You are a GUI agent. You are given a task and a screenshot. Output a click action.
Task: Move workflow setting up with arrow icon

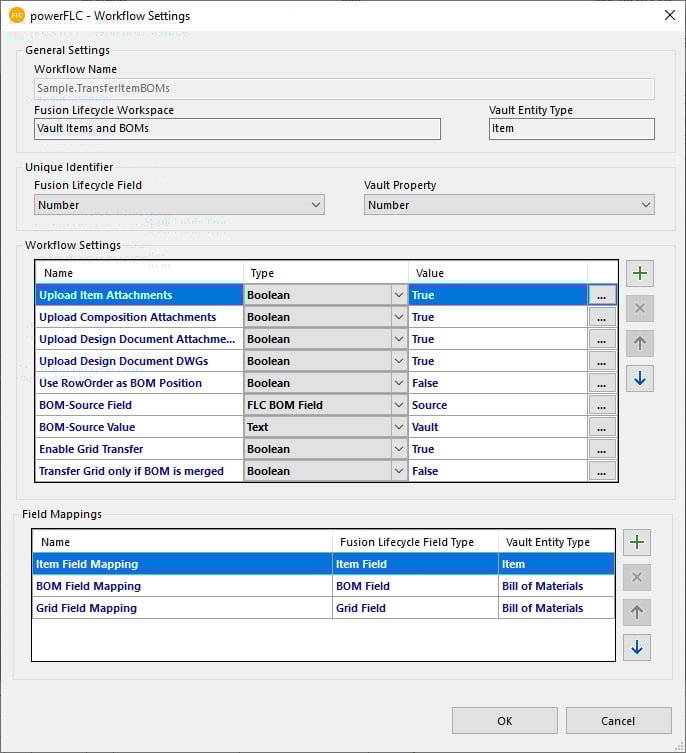(x=639, y=343)
